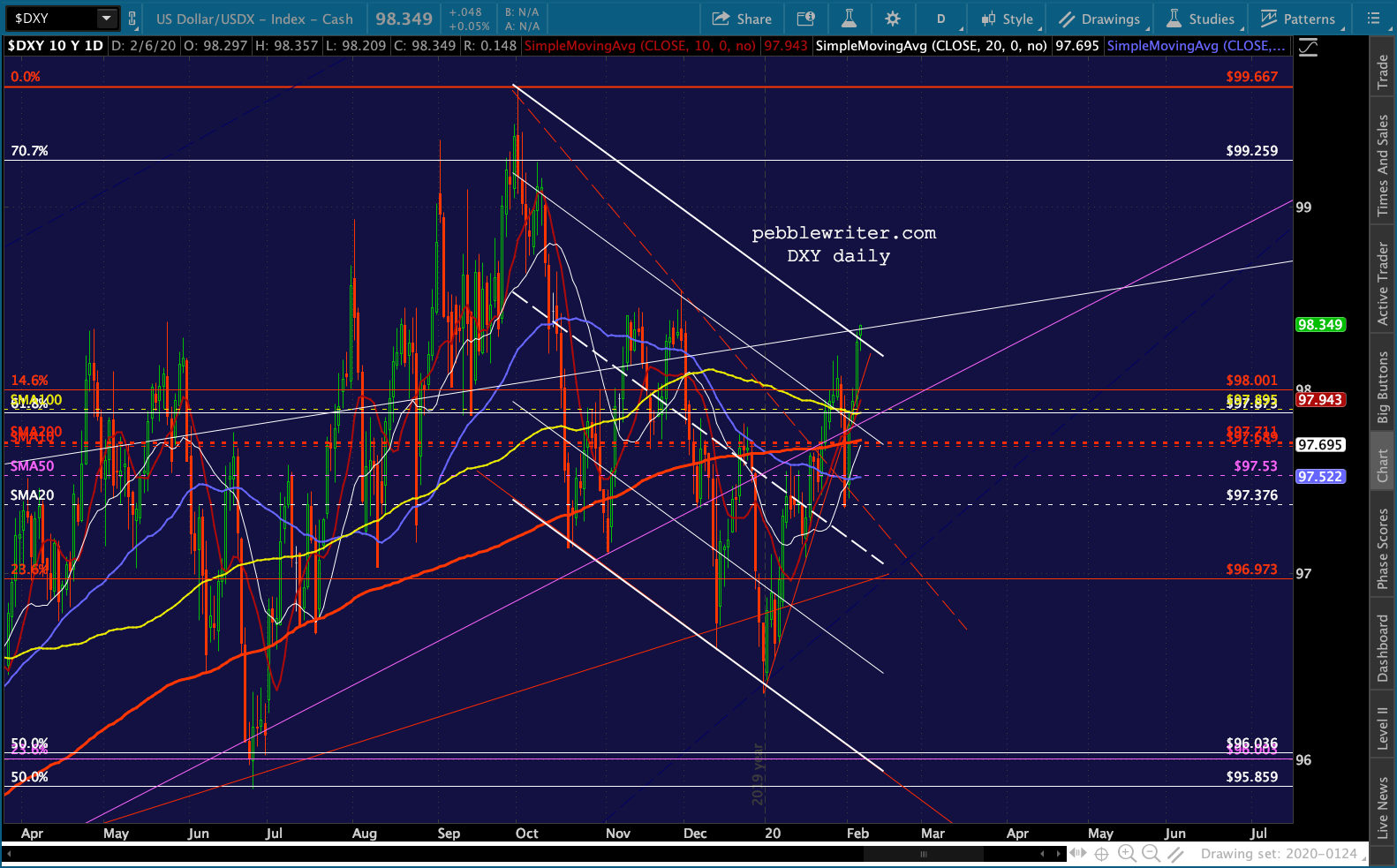The width and height of the screenshot is (1397, 868).
Task: Click the $95.859 price level label
Action: tap(1251, 777)
